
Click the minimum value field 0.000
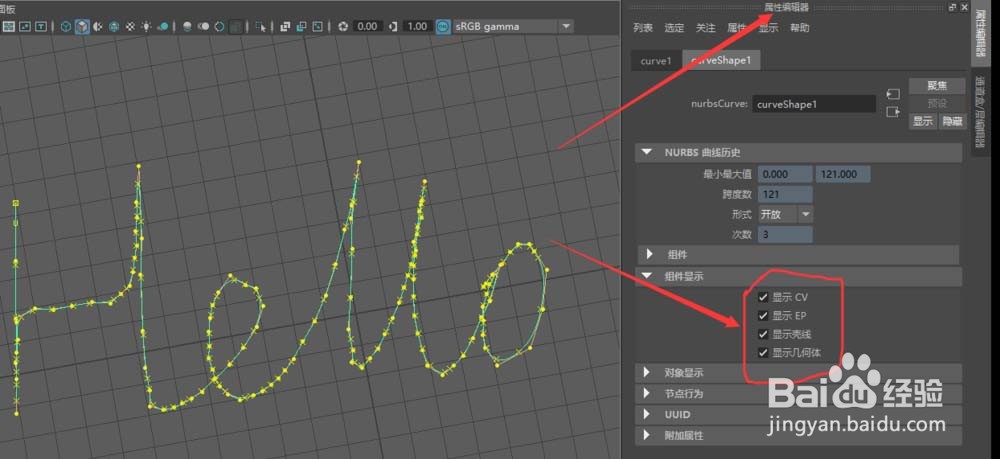[x=785, y=174]
